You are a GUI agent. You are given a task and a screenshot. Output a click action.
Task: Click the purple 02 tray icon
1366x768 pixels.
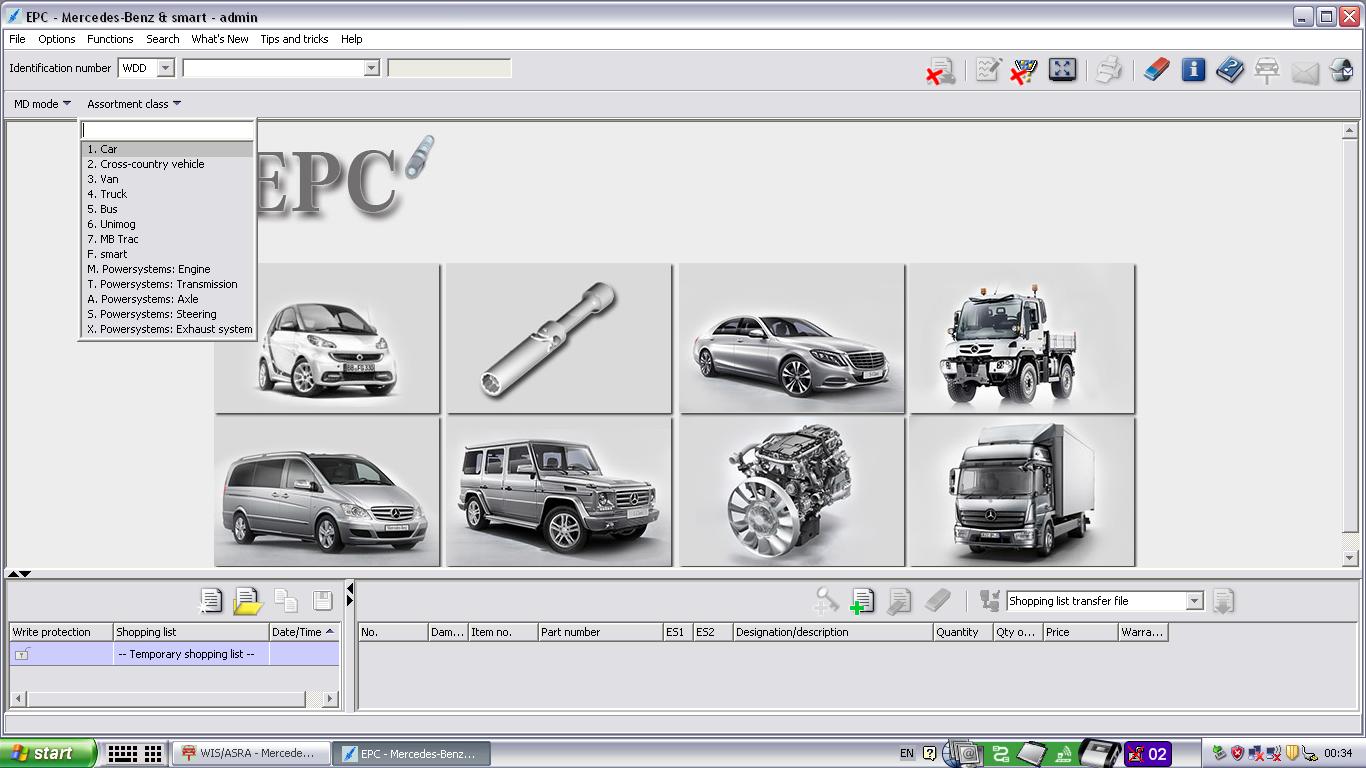pyautogui.click(x=1148, y=754)
